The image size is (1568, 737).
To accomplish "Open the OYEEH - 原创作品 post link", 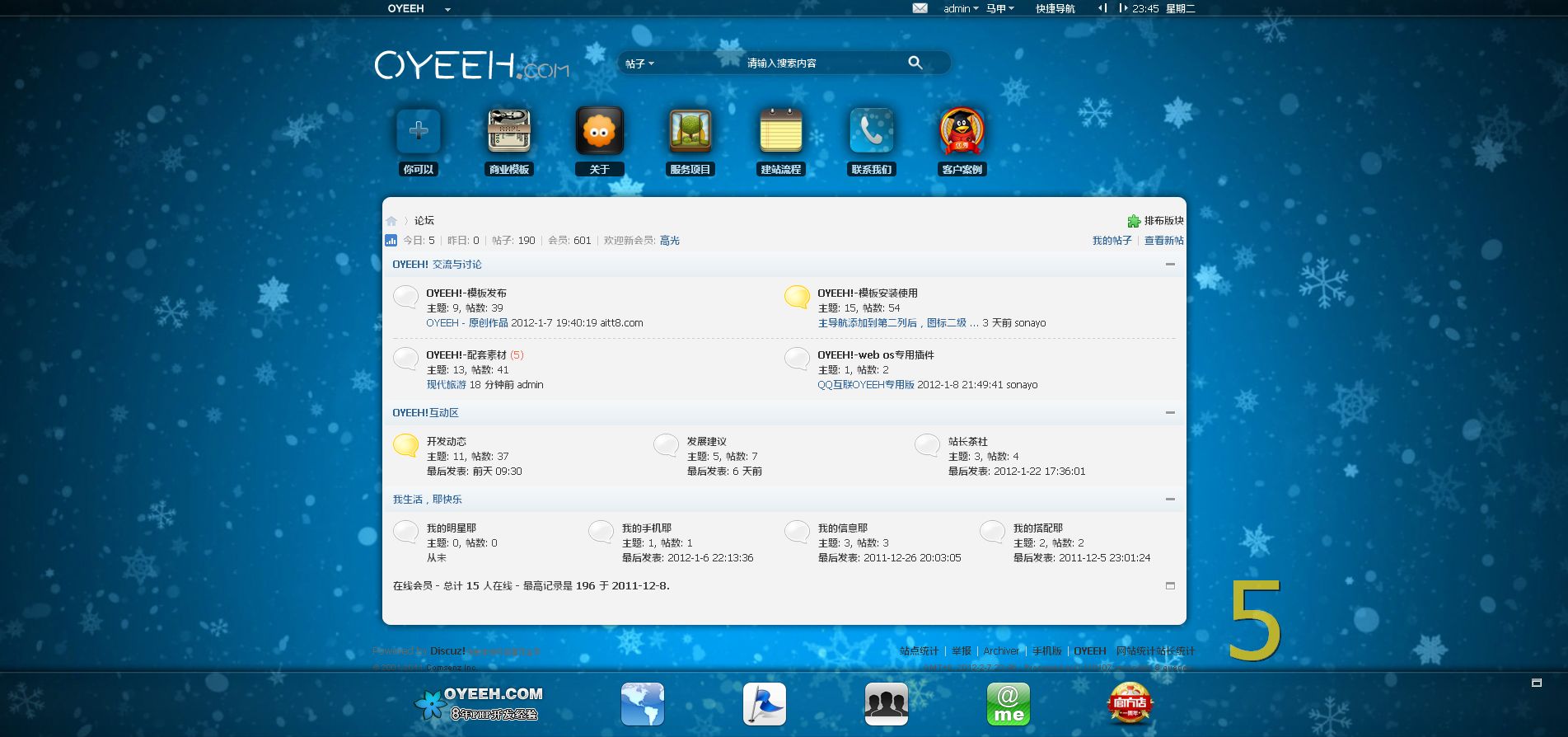I will (467, 323).
